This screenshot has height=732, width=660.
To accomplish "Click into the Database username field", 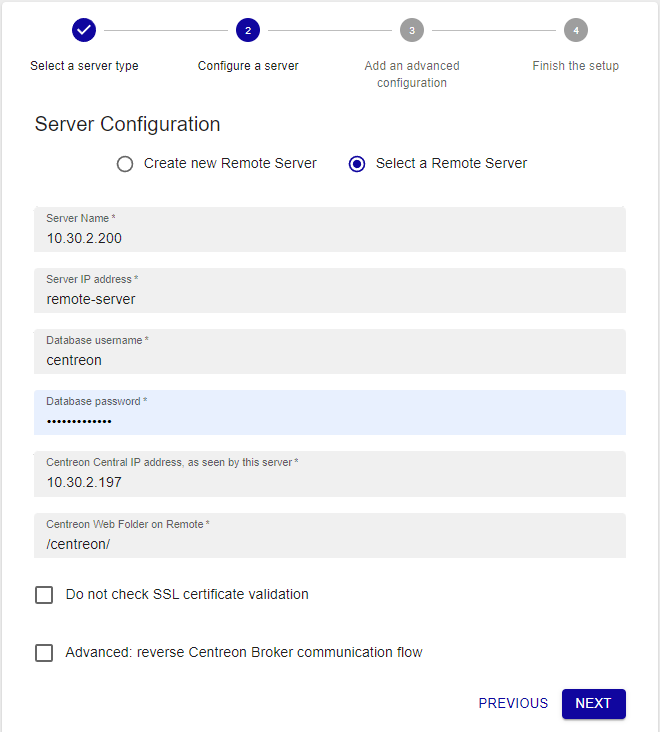I will (330, 359).
